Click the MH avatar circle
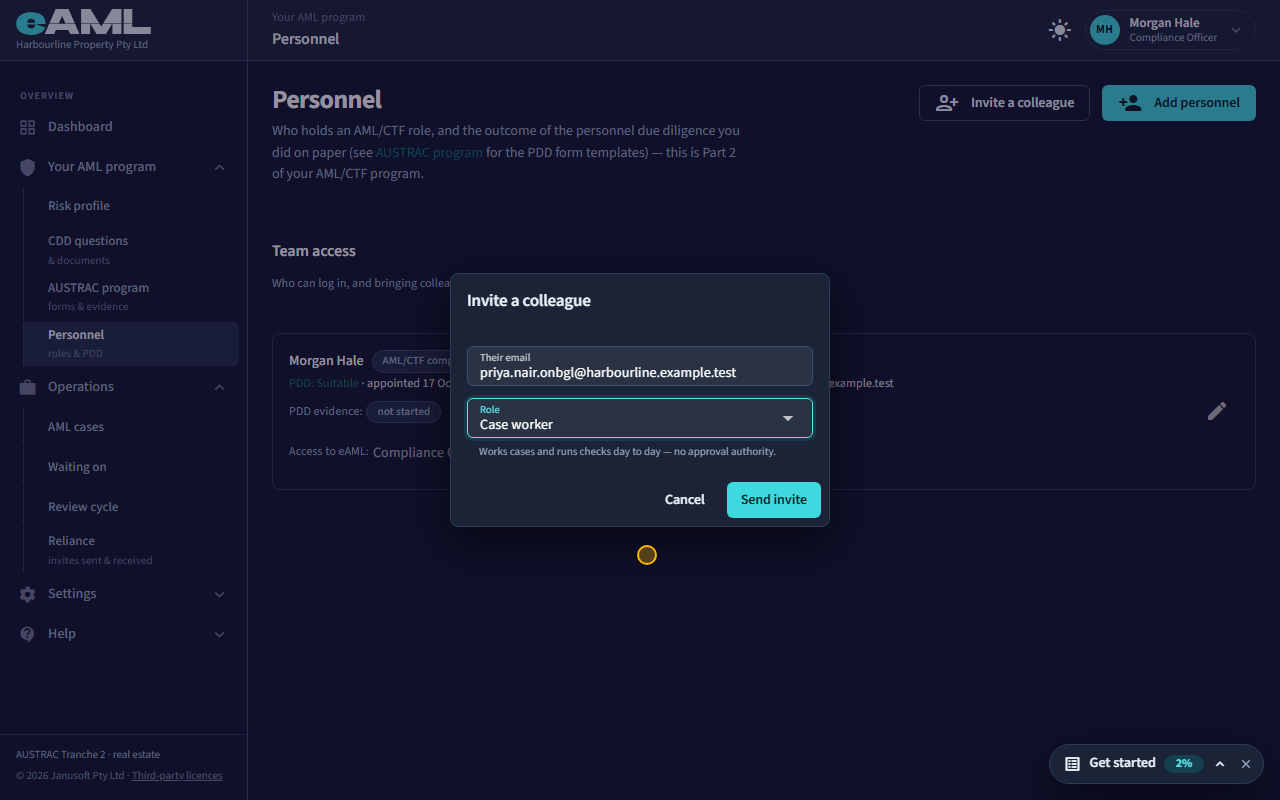The width and height of the screenshot is (1280, 800). (1104, 30)
